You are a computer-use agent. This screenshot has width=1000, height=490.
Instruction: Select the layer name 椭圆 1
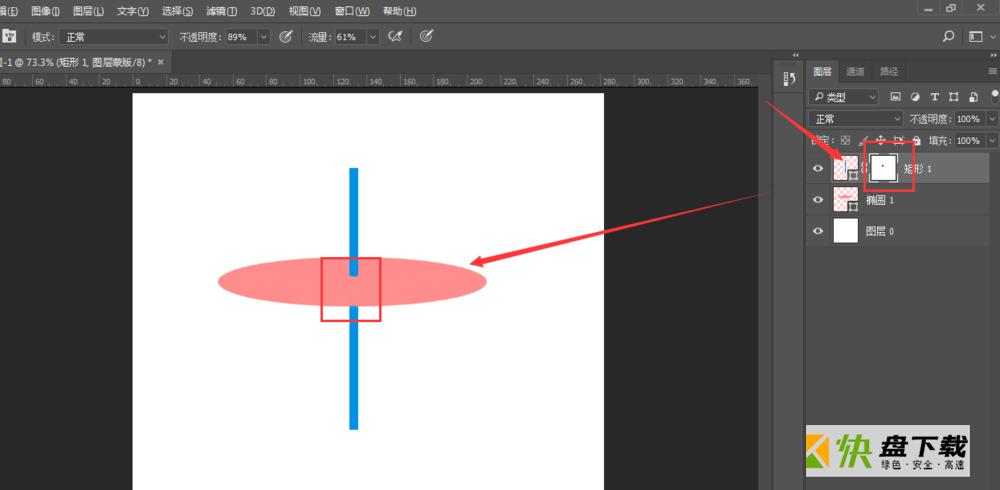pyautogui.click(x=880, y=200)
